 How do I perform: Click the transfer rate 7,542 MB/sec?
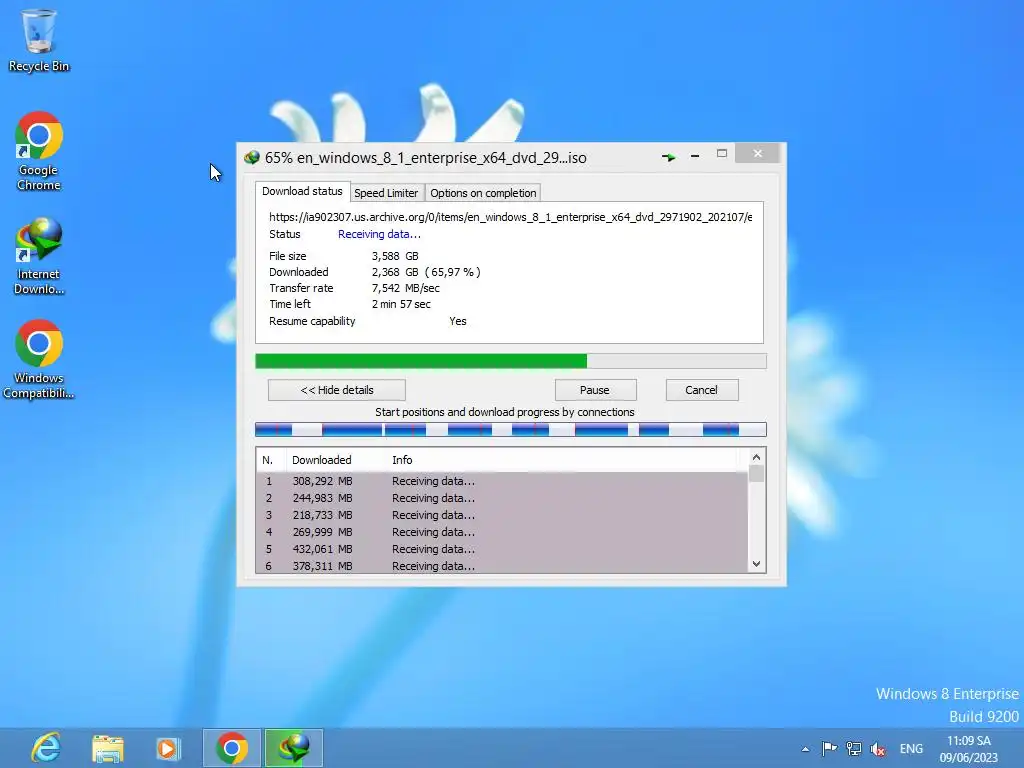click(406, 288)
